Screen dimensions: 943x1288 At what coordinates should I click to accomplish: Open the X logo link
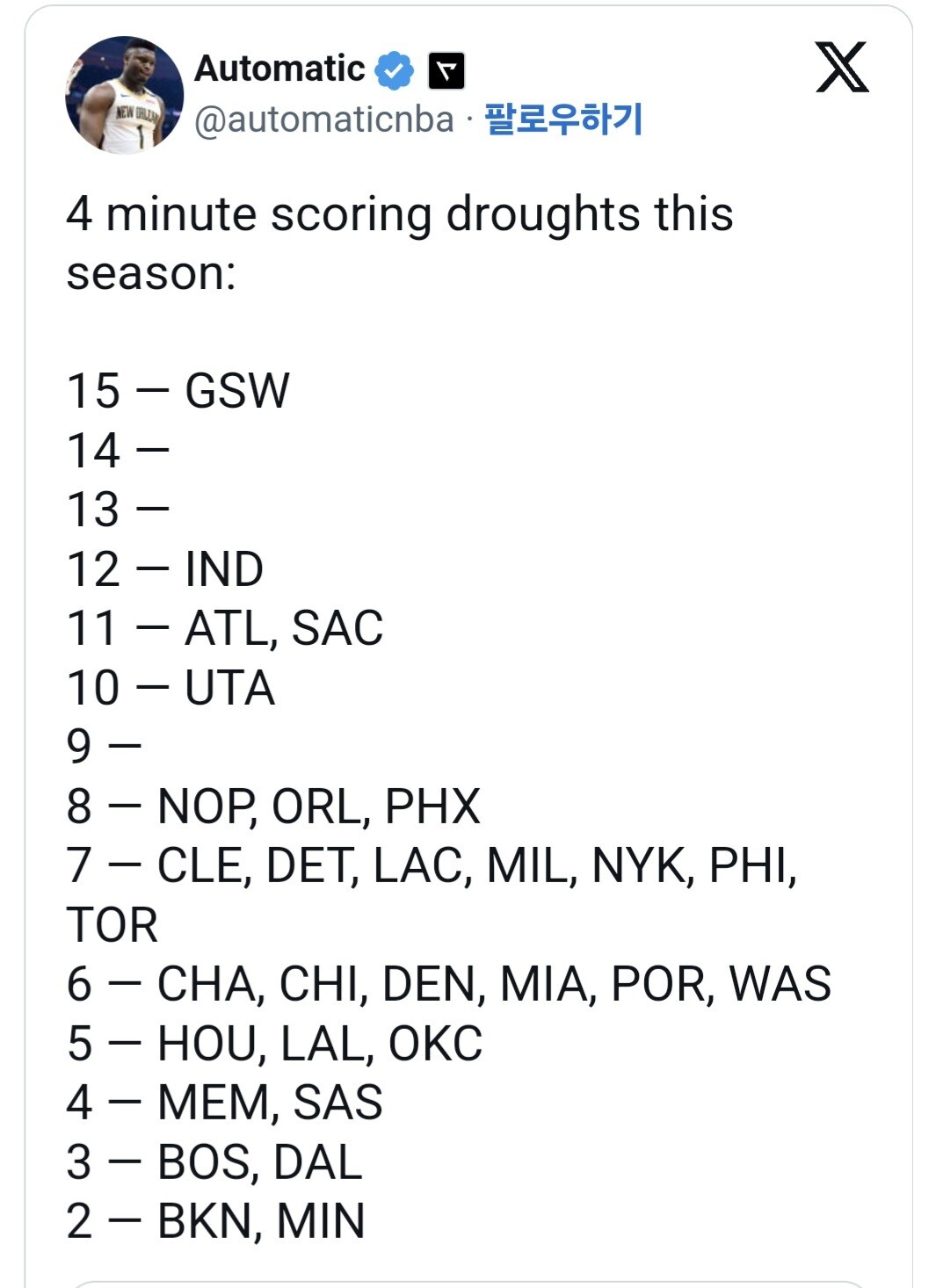coord(842,67)
